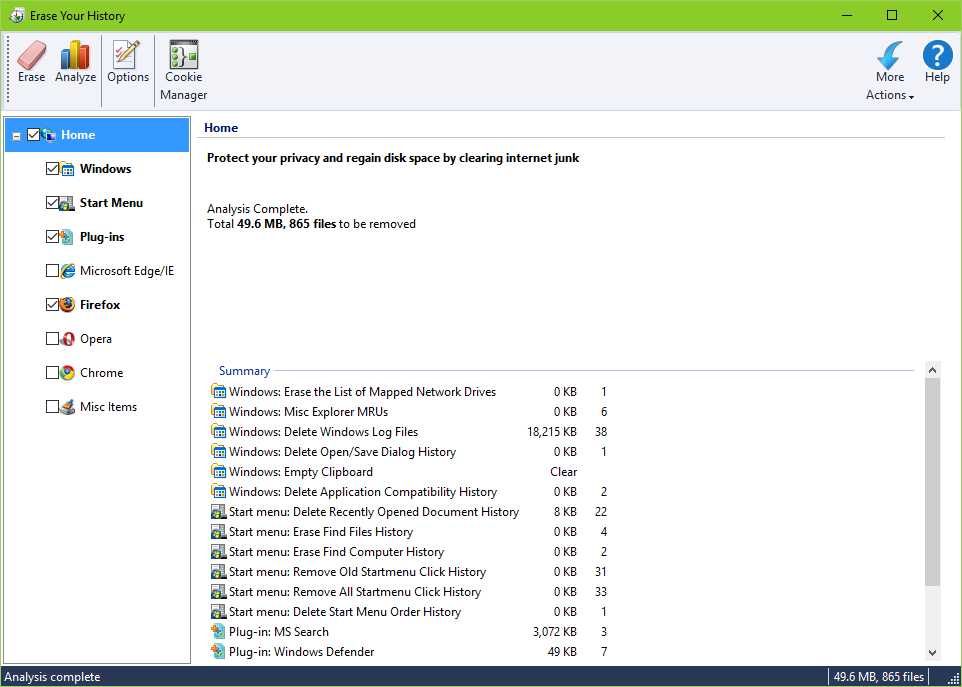Tick the Misc Items checkbox
Viewport: 962px width, 687px height.
[52, 407]
